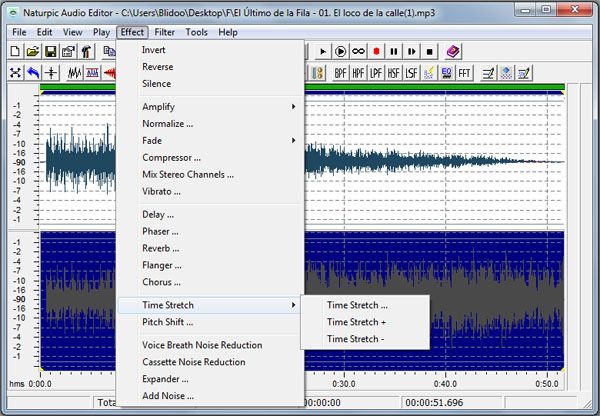The height and width of the screenshot is (416, 600).
Task: Click the first lines-and-pencil toolbar icon
Action: [488, 73]
